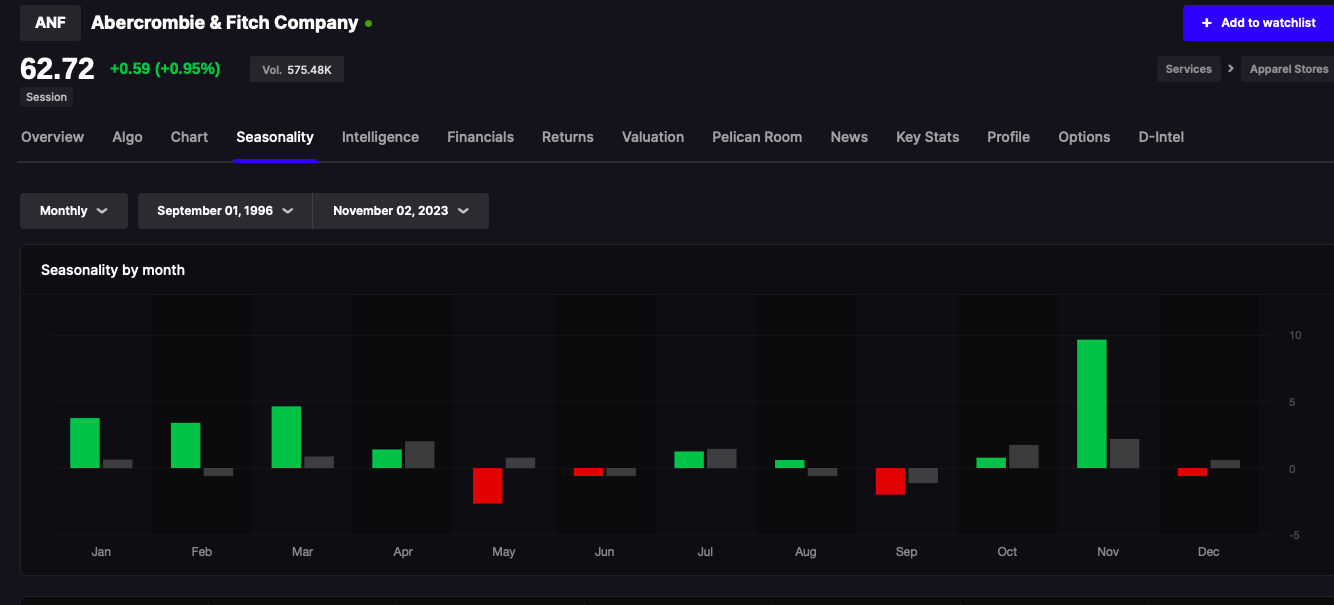Click the green February seasonality bar
1334x605 pixels.
pos(186,446)
